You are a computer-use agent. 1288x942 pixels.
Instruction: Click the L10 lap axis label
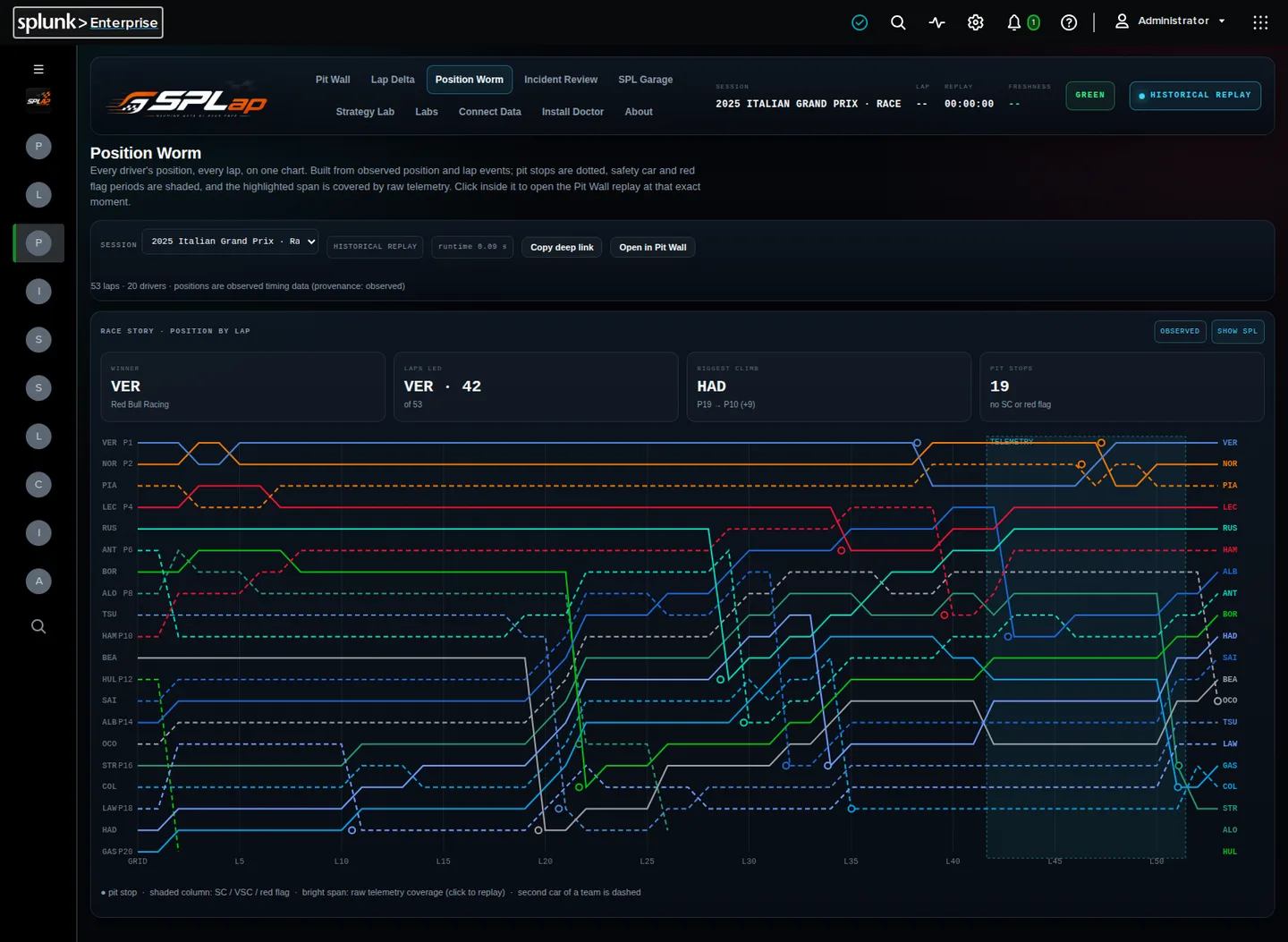click(342, 861)
